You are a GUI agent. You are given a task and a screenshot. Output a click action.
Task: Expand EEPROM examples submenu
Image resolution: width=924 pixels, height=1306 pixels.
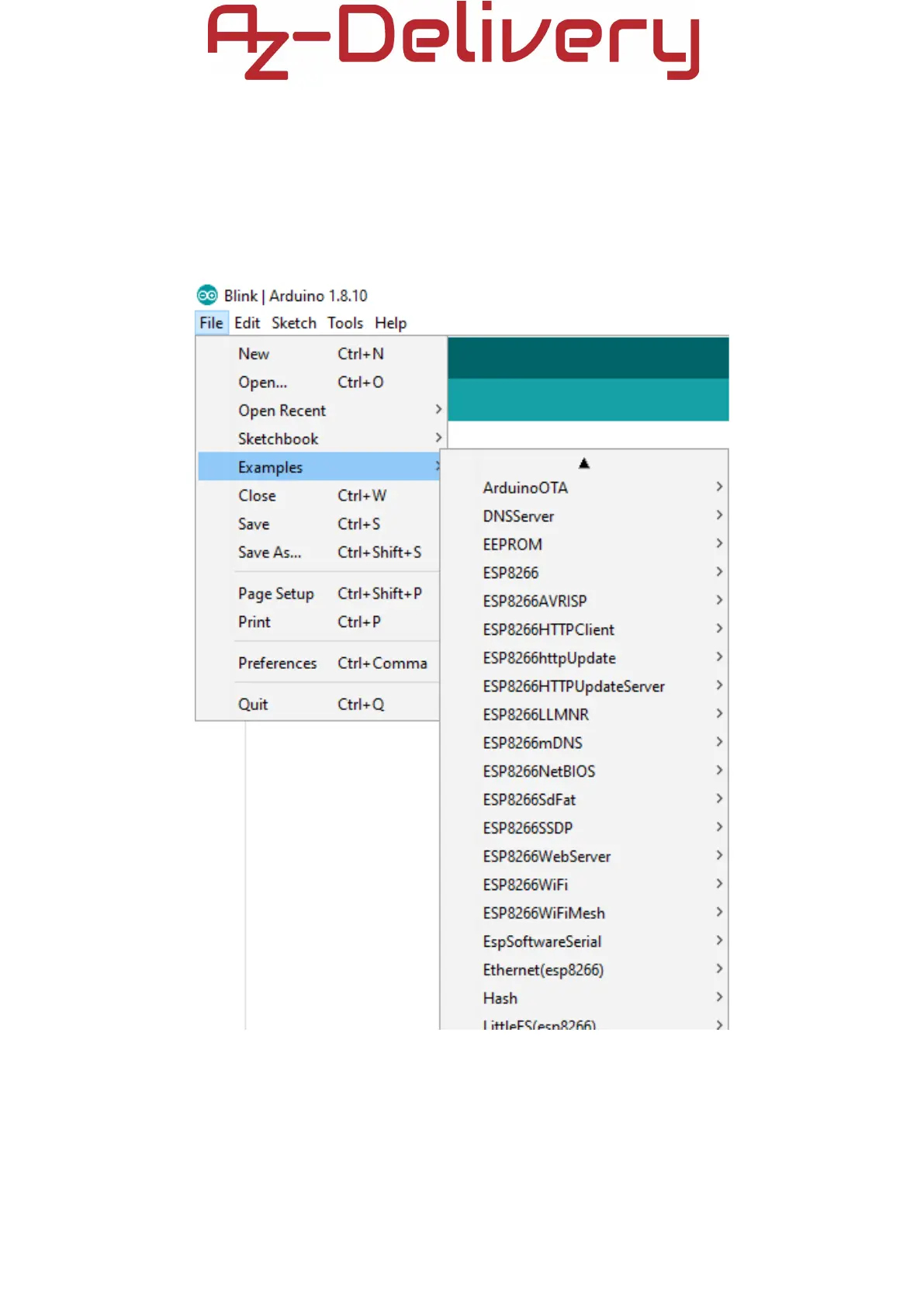coord(584,544)
